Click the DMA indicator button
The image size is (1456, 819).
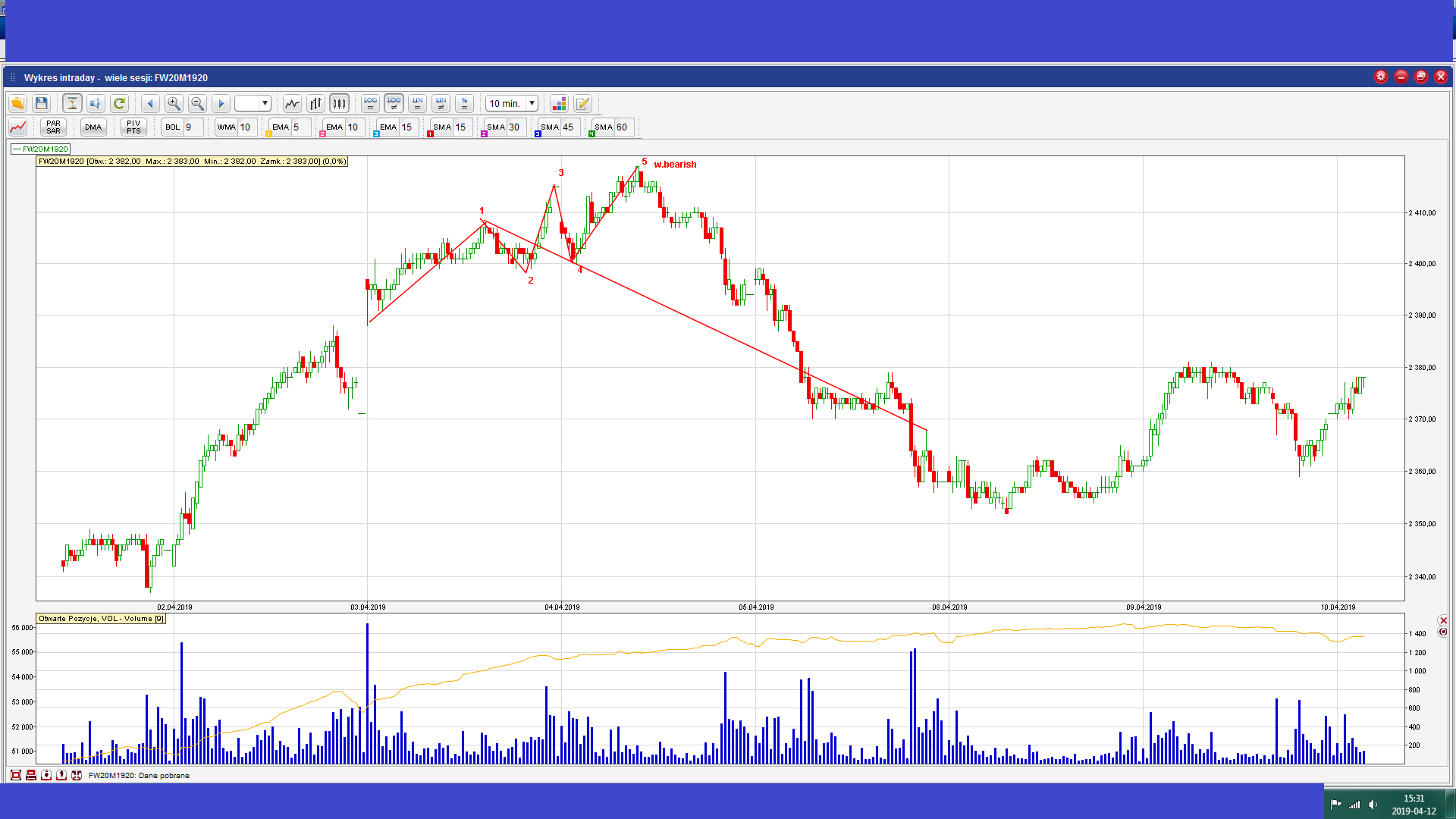[x=93, y=127]
